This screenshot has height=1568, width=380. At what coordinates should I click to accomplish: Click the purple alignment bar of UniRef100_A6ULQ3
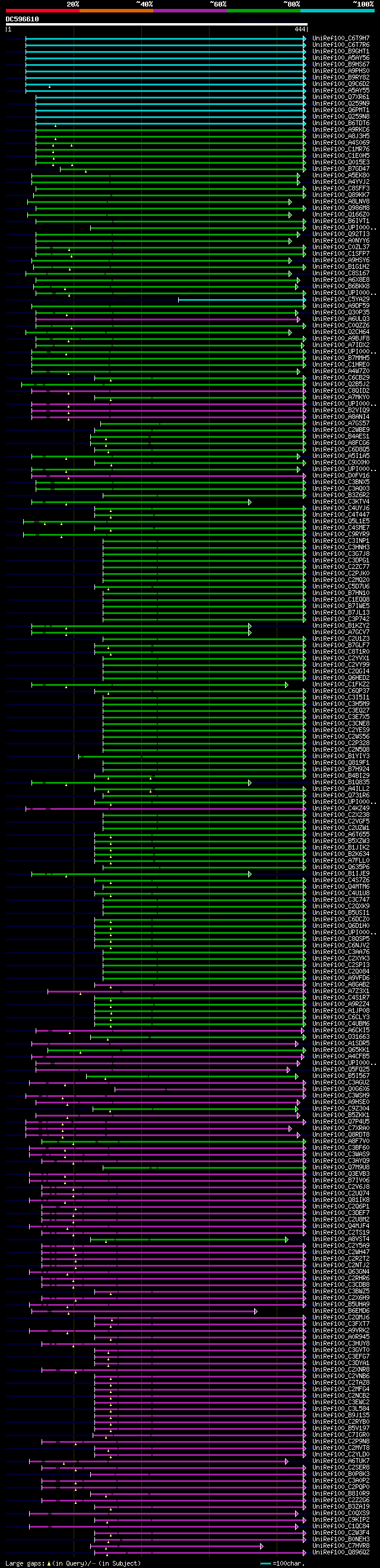click(167, 319)
